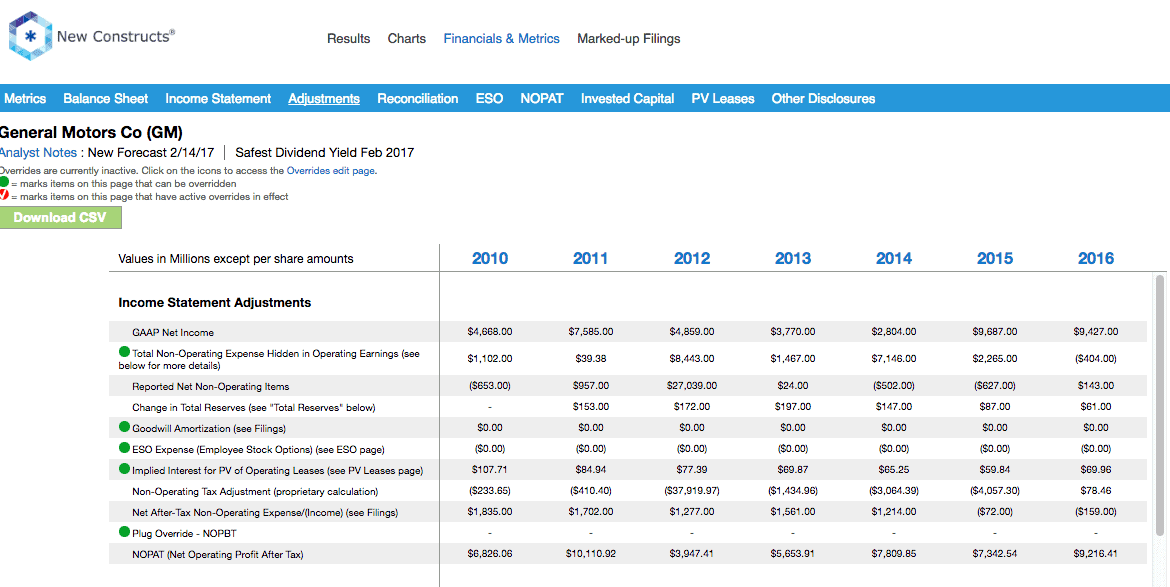1170x587 pixels.
Task: Select the Net After-Tax Non-Operating Expense row label
Action: tap(265, 512)
